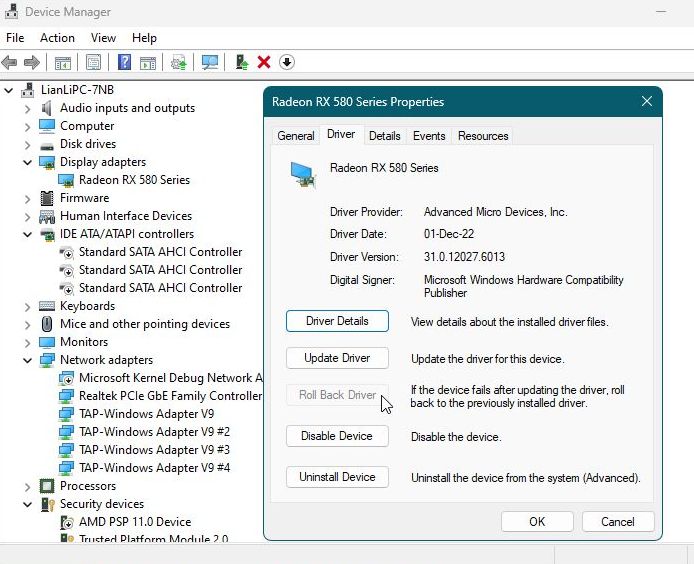Click the Device Manager title bar icon

pos(12,12)
